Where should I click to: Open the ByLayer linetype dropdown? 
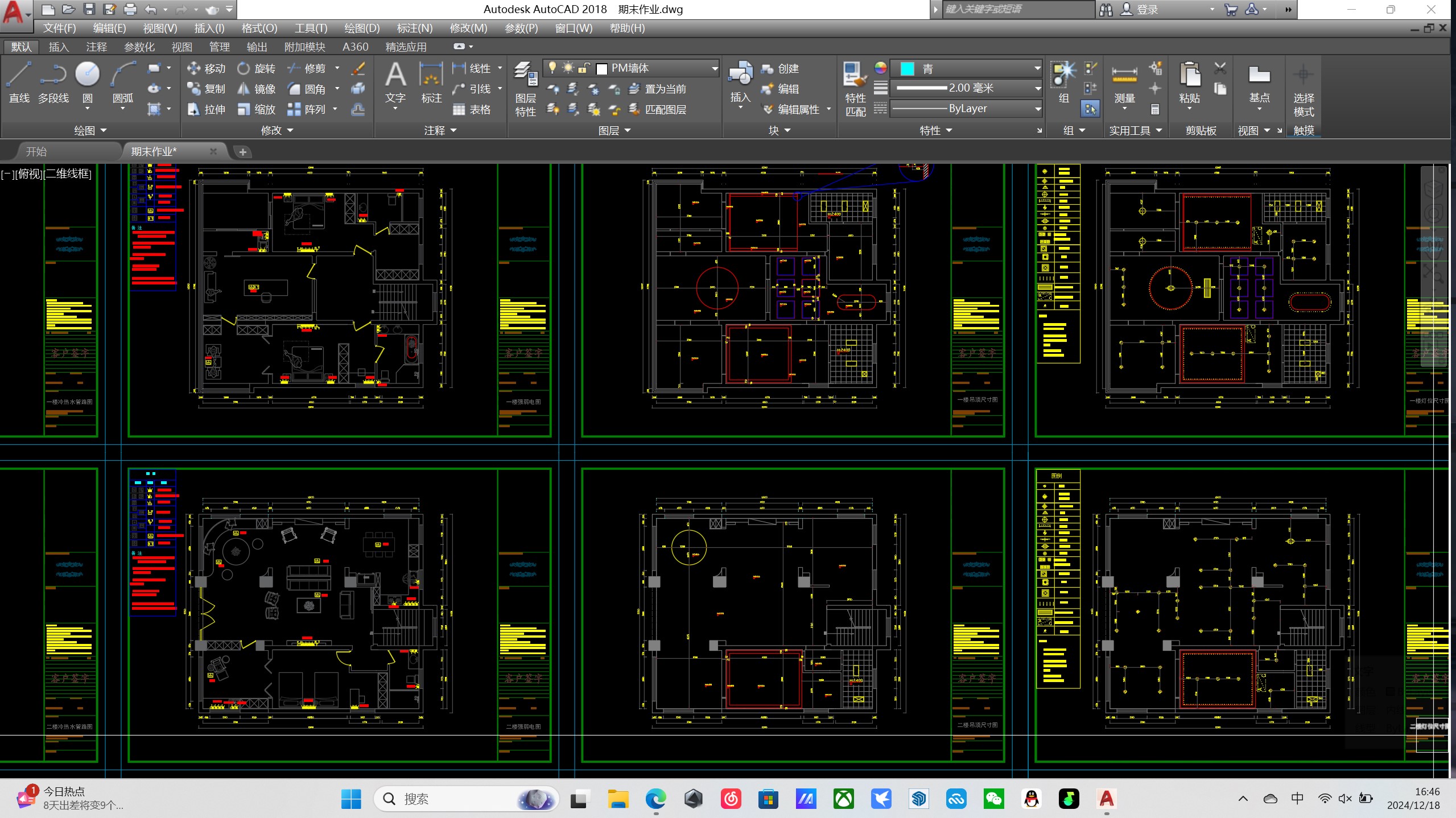pos(1037,109)
